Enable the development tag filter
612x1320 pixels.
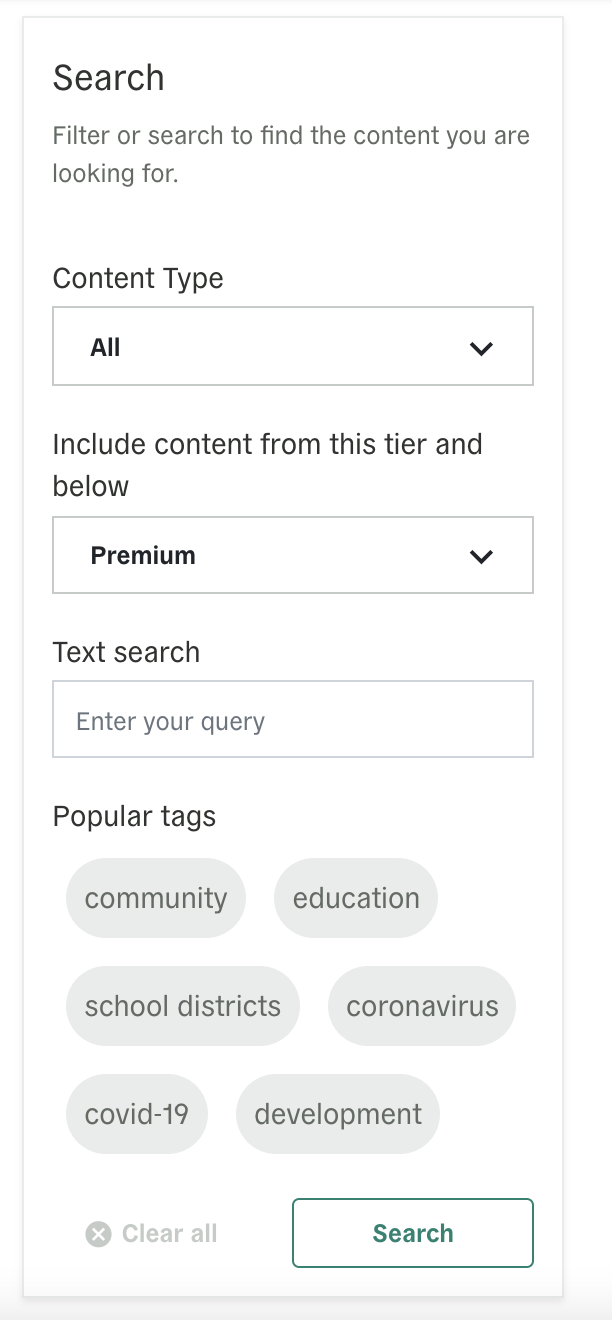pos(338,1114)
